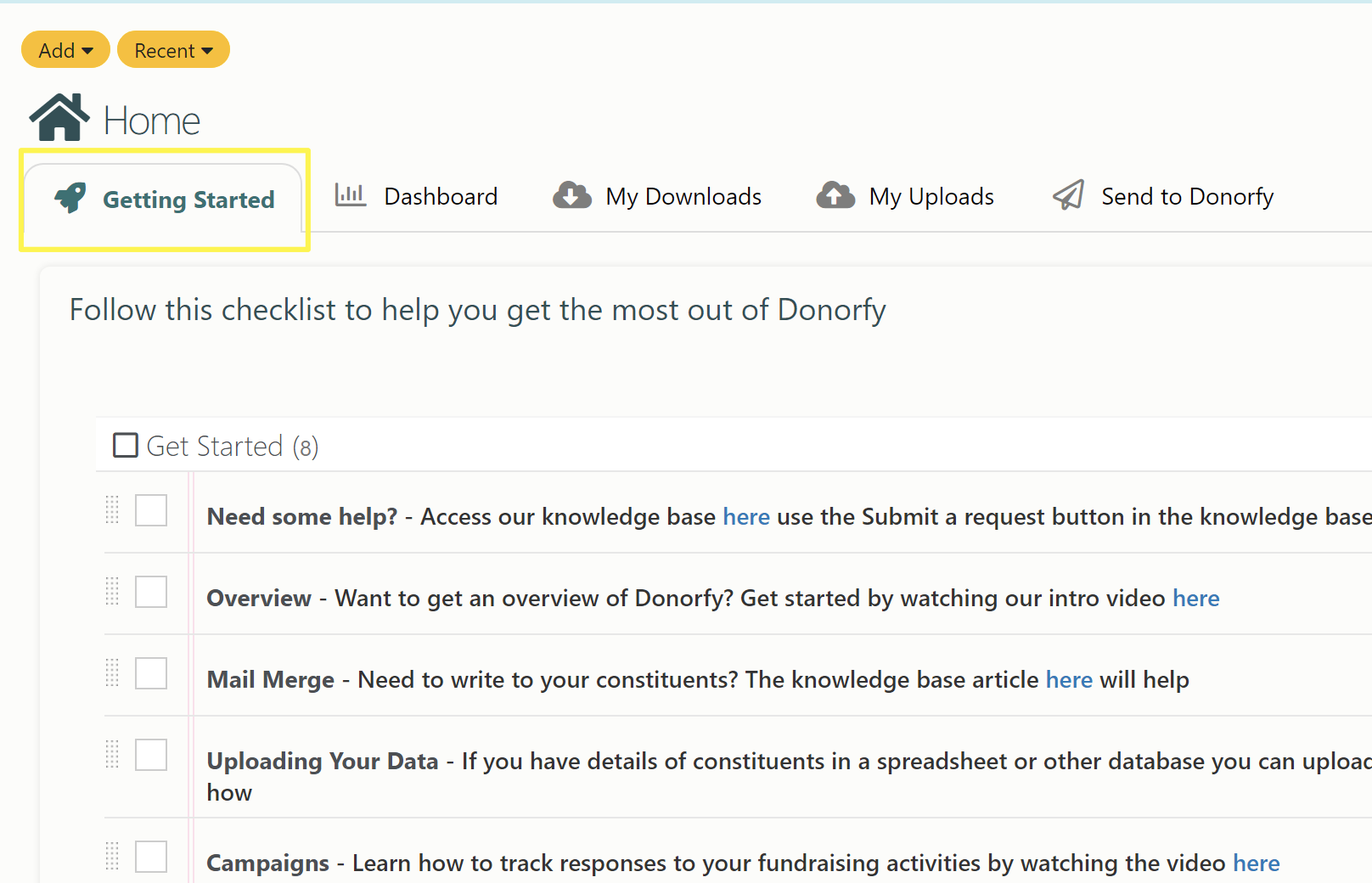
Task: Tick the Campaigns checklist item
Action: click(151, 857)
